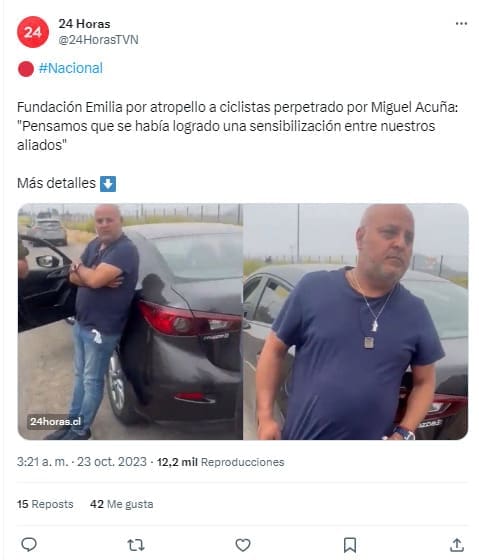The height and width of the screenshot is (560, 479).
Task: Like the post with the heart icon
Action: point(243,545)
